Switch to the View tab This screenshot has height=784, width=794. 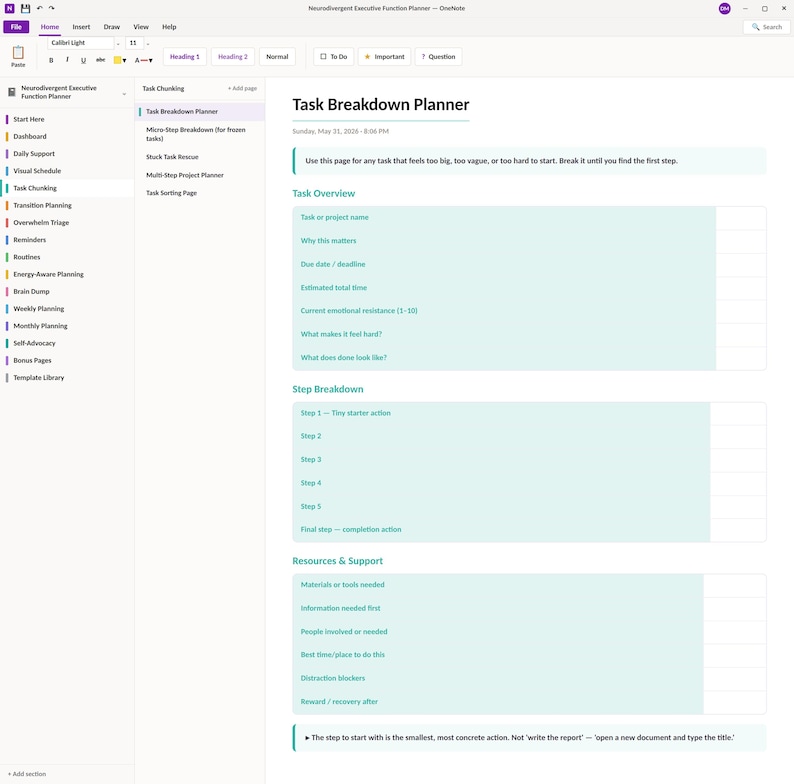click(141, 27)
